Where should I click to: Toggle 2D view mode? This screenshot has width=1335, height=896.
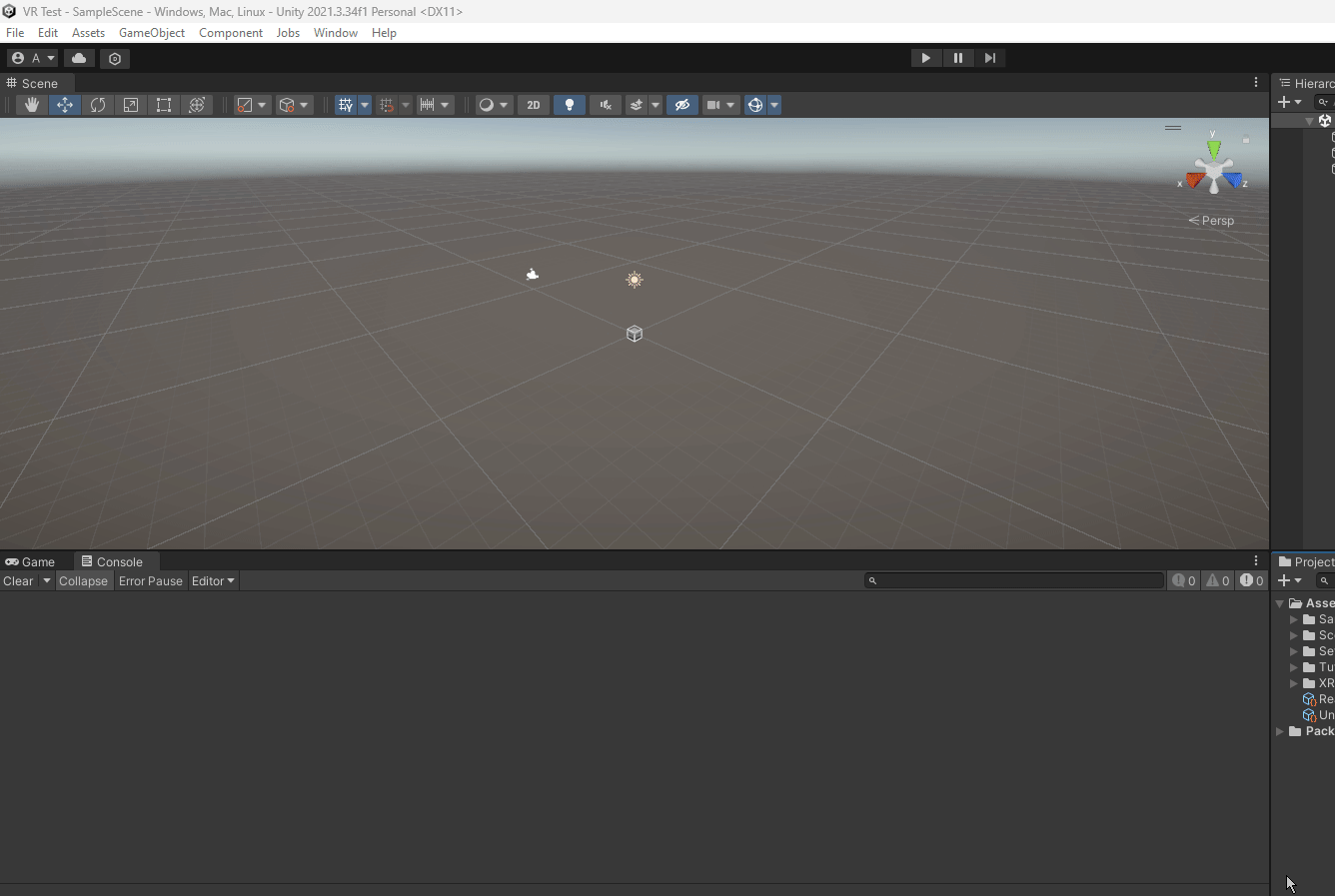pyautogui.click(x=533, y=104)
